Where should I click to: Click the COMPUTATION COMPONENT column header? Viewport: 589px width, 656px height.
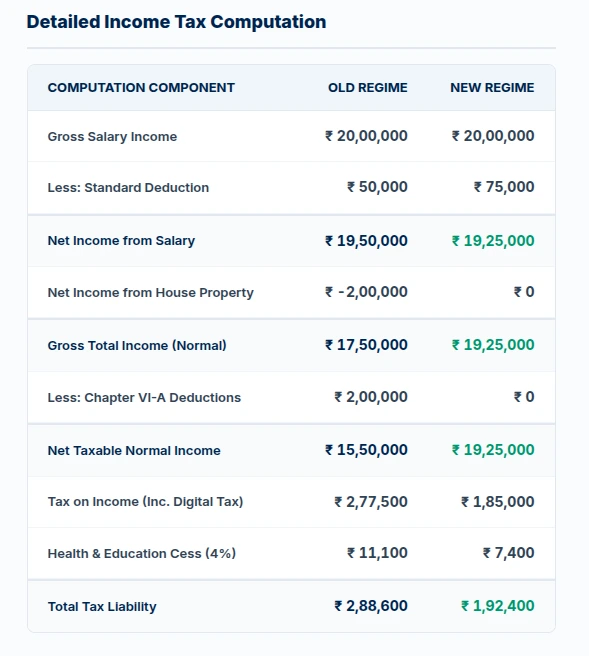coord(141,88)
